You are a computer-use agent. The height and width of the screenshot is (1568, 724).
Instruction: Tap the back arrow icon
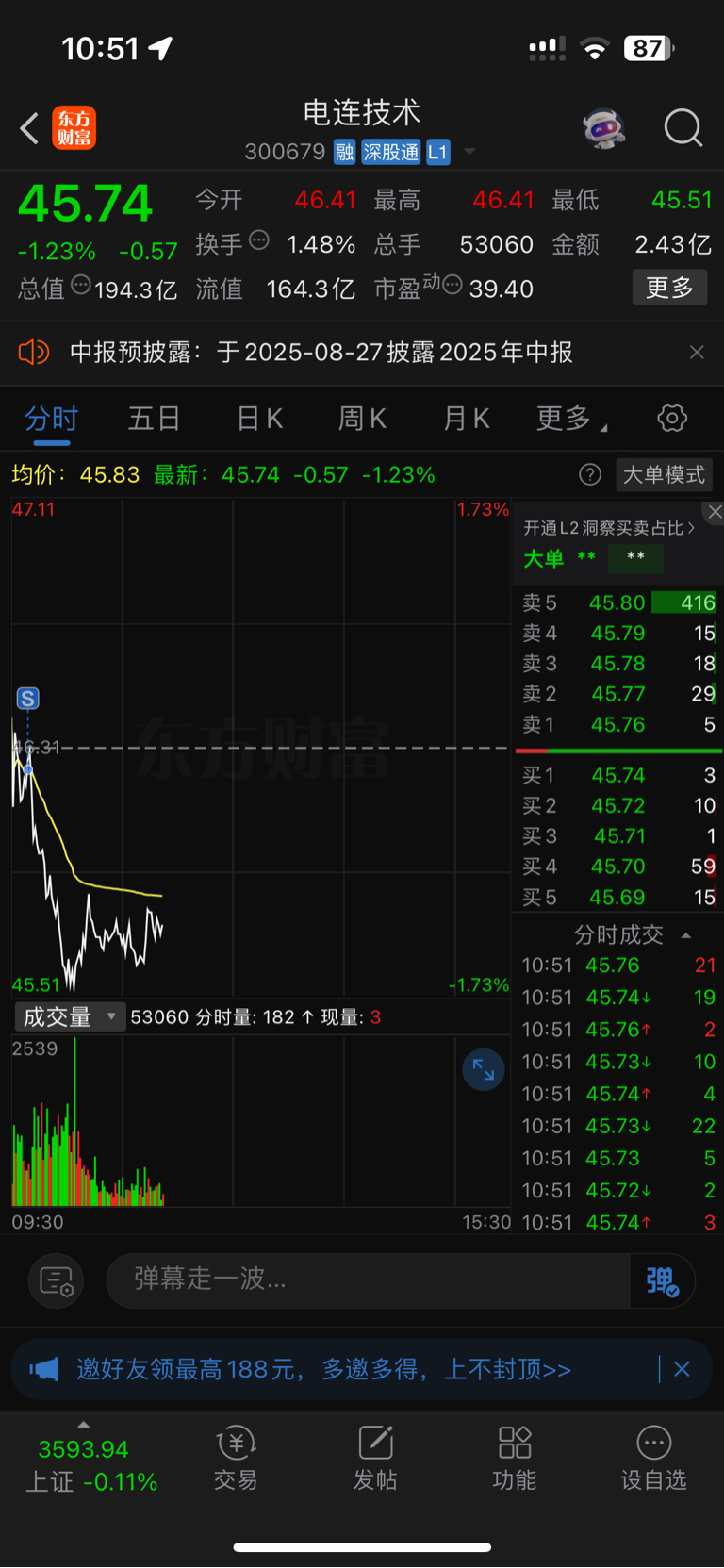pyautogui.click(x=29, y=128)
